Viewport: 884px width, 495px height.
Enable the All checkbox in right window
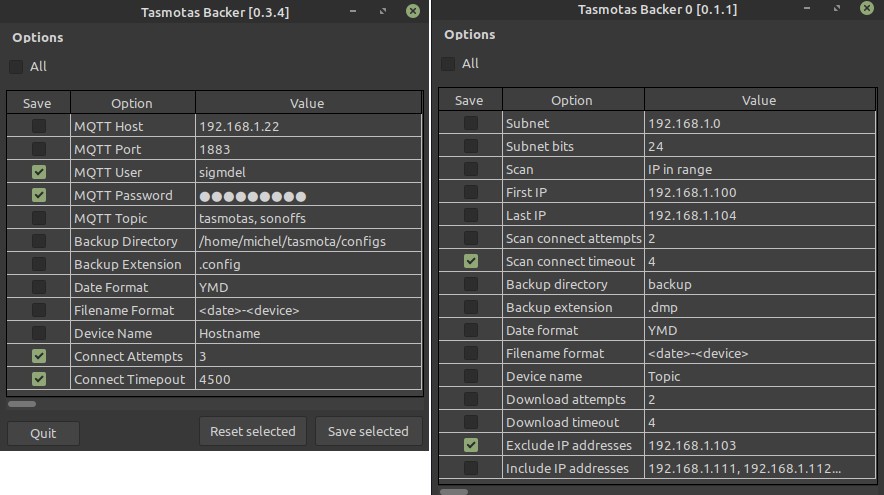[x=449, y=64]
